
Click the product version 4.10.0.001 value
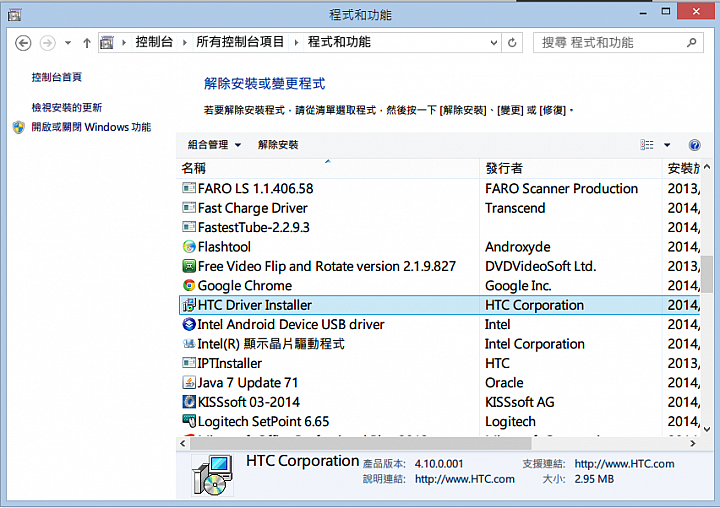[x=439, y=464]
